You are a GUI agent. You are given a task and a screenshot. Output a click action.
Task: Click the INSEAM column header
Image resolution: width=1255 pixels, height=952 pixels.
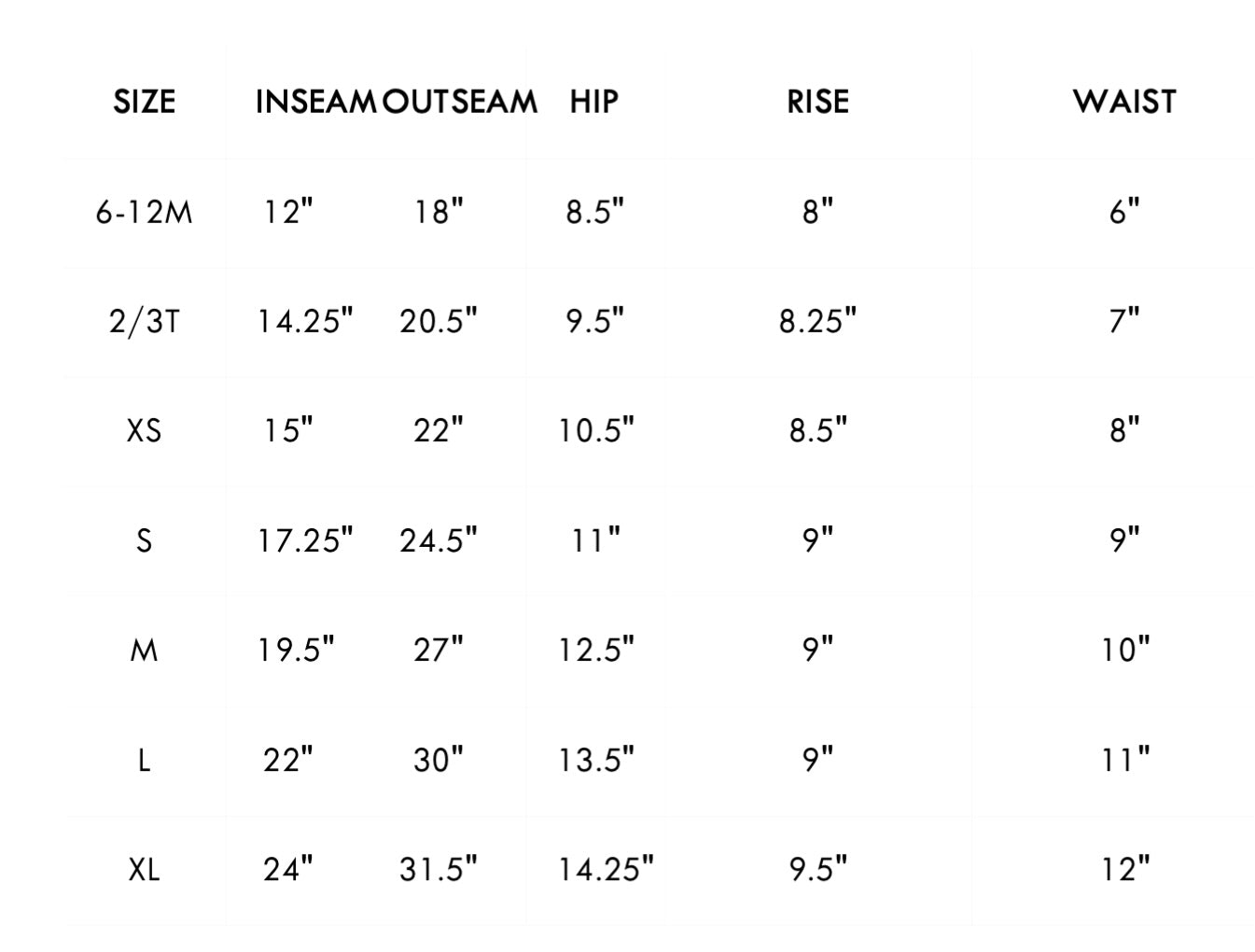(315, 101)
